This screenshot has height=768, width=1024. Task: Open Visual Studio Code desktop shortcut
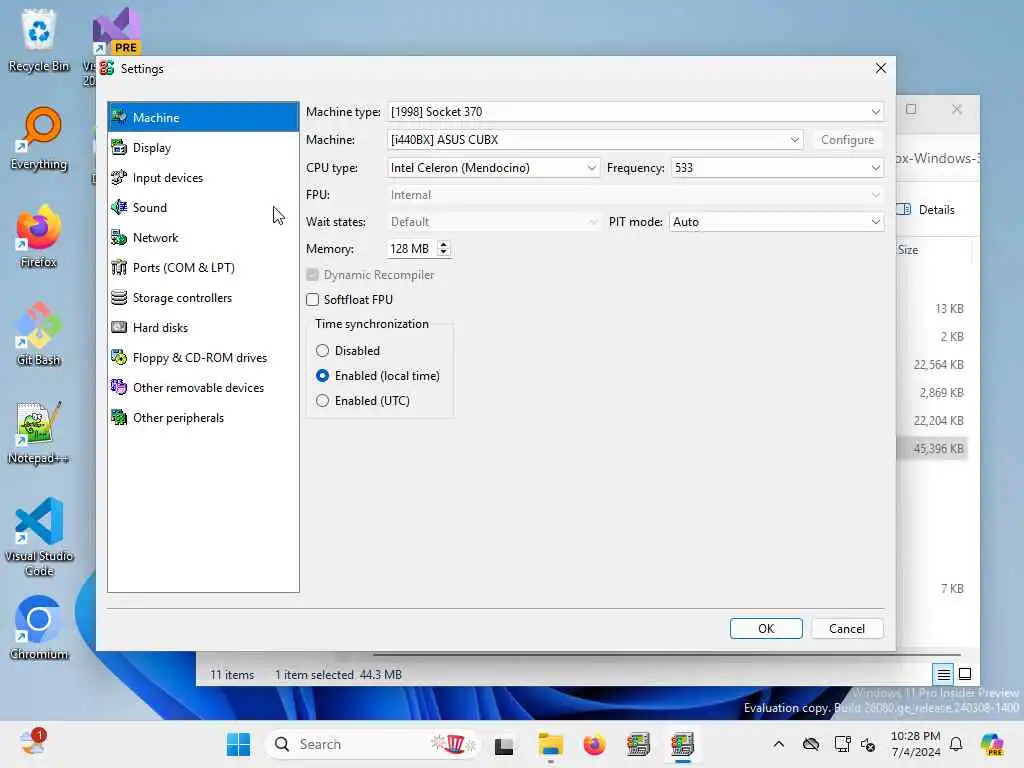[x=39, y=537]
